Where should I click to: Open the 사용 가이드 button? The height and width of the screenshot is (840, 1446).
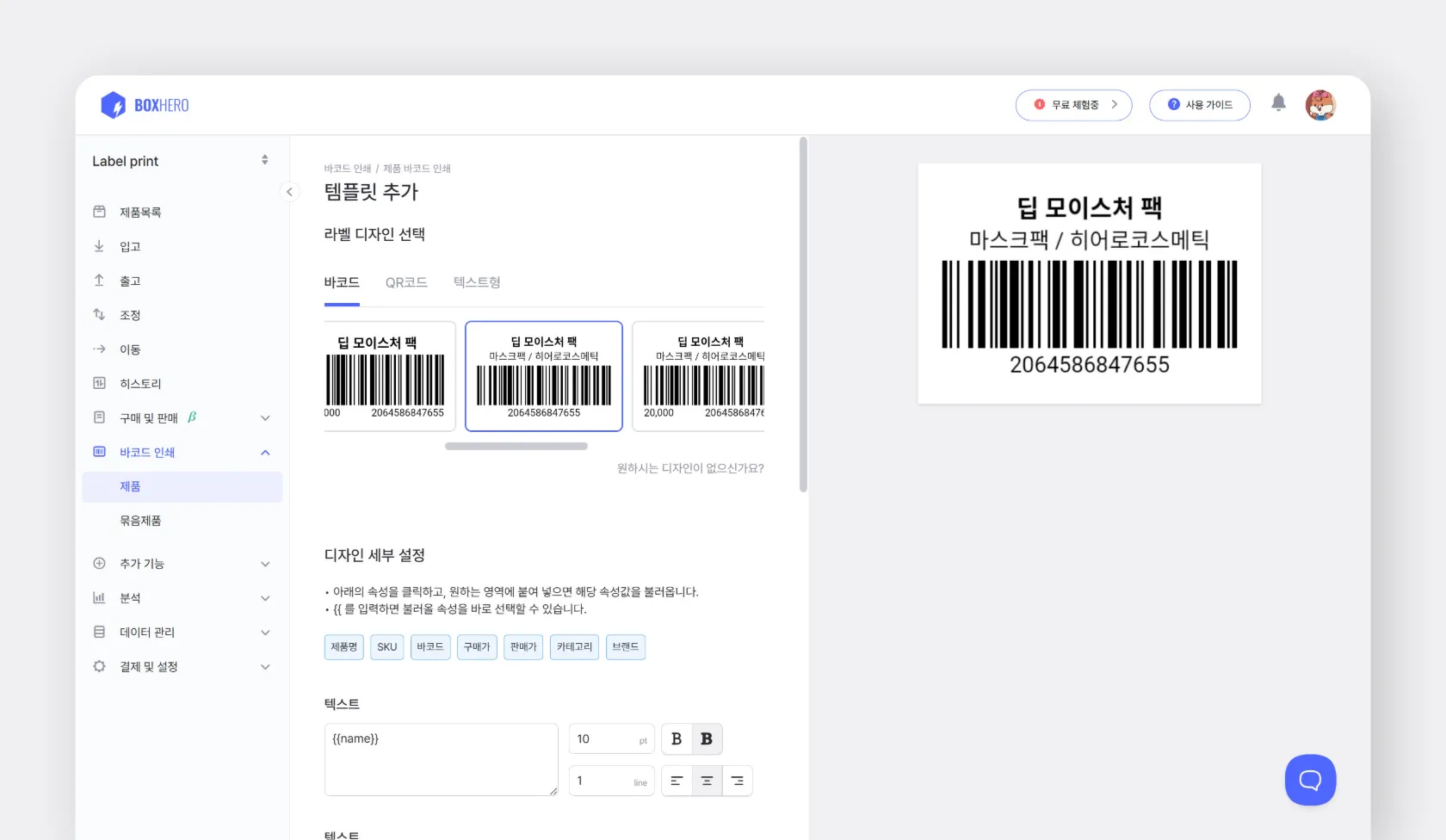[1200, 104]
